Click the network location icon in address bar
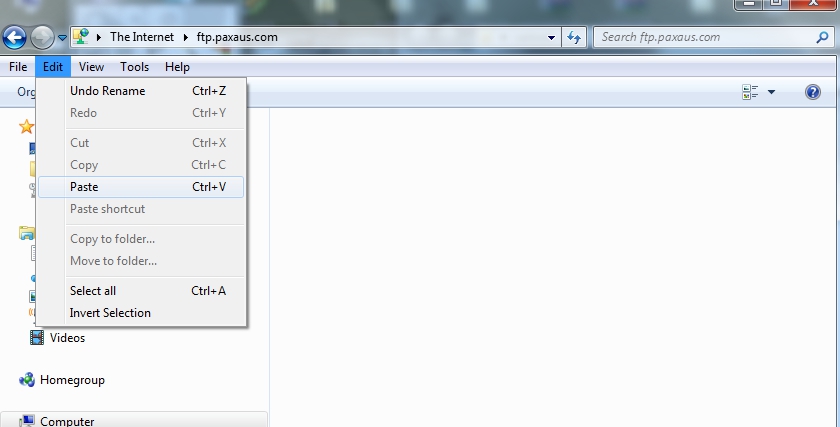 [81, 36]
